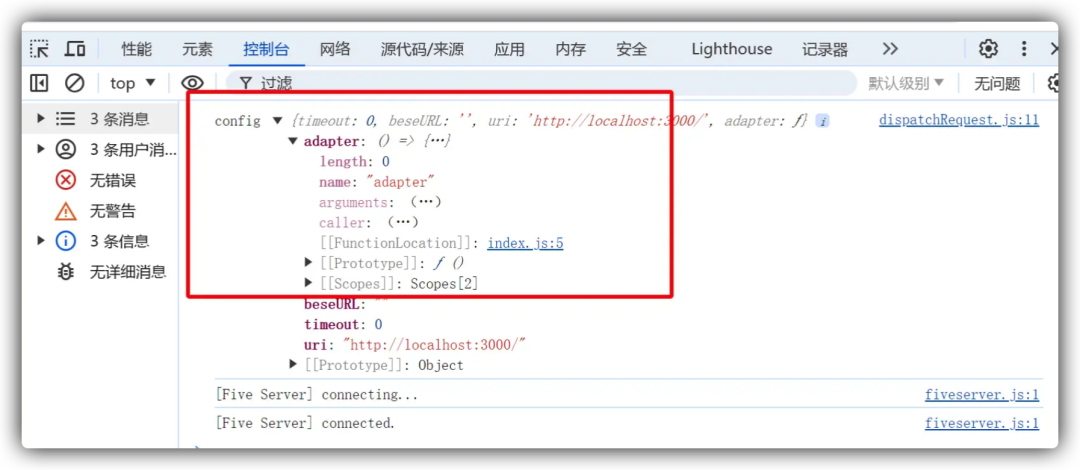This screenshot has height=470, width=1080.
Task: Open DevTools settings gear icon
Action: point(988,49)
